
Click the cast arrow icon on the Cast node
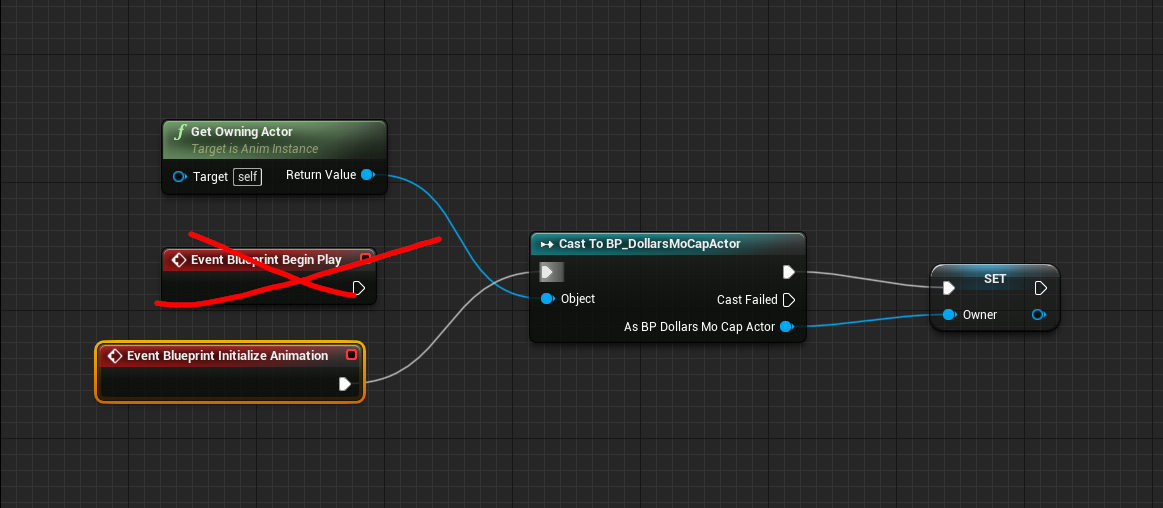[x=546, y=244]
